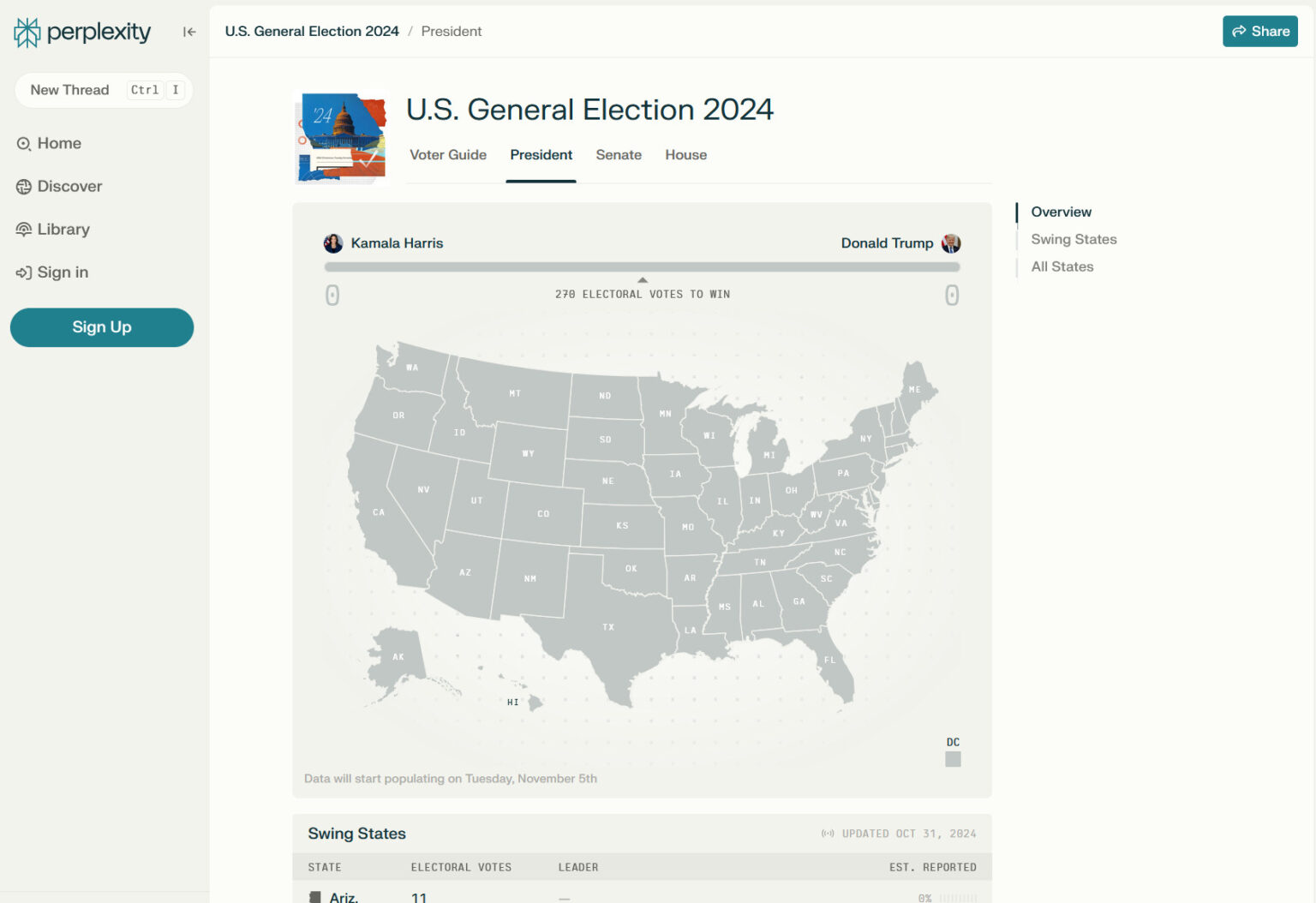Click the Perplexity logo

coord(81,32)
